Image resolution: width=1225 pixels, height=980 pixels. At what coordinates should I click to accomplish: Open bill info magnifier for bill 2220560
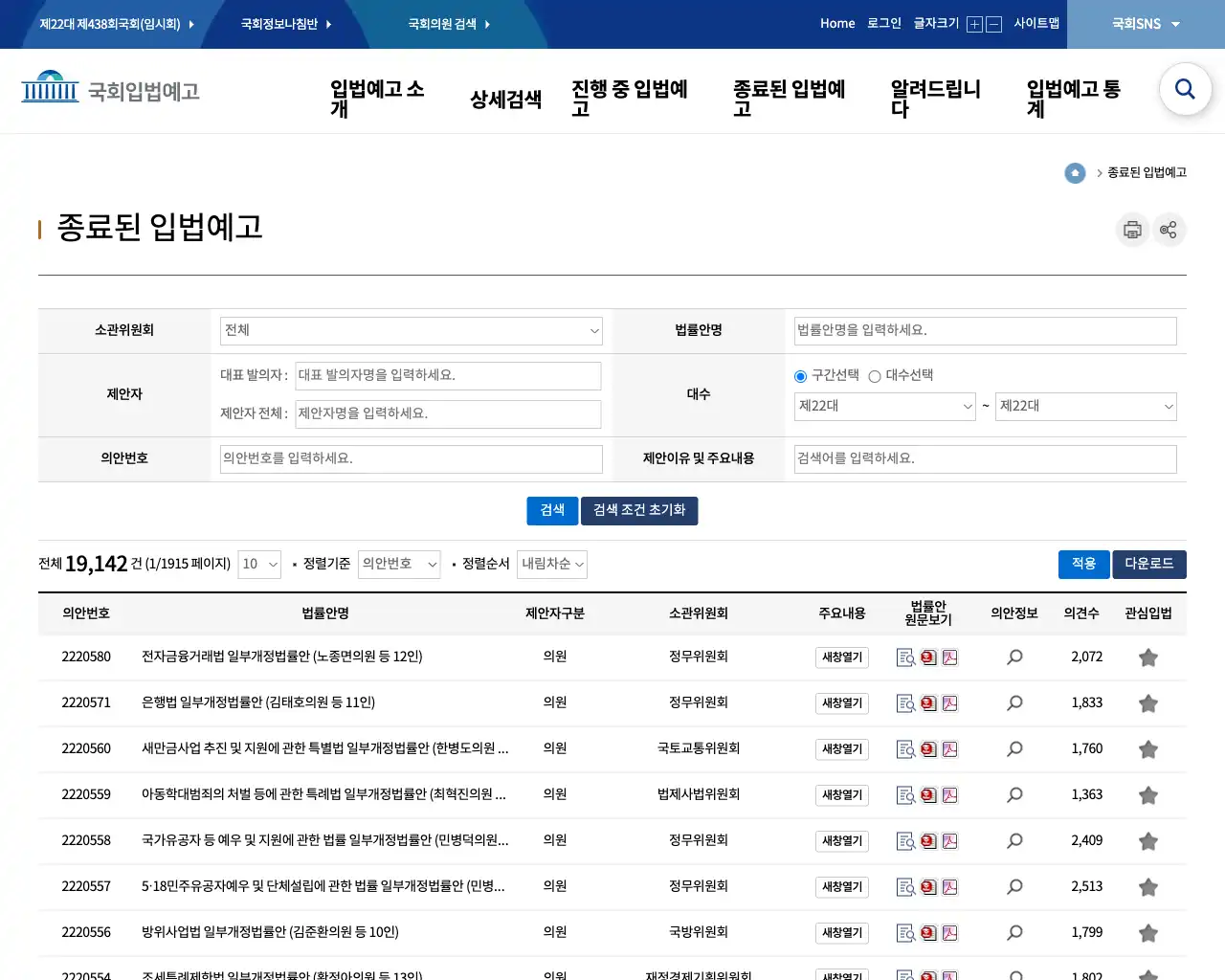tap(1014, 749)
